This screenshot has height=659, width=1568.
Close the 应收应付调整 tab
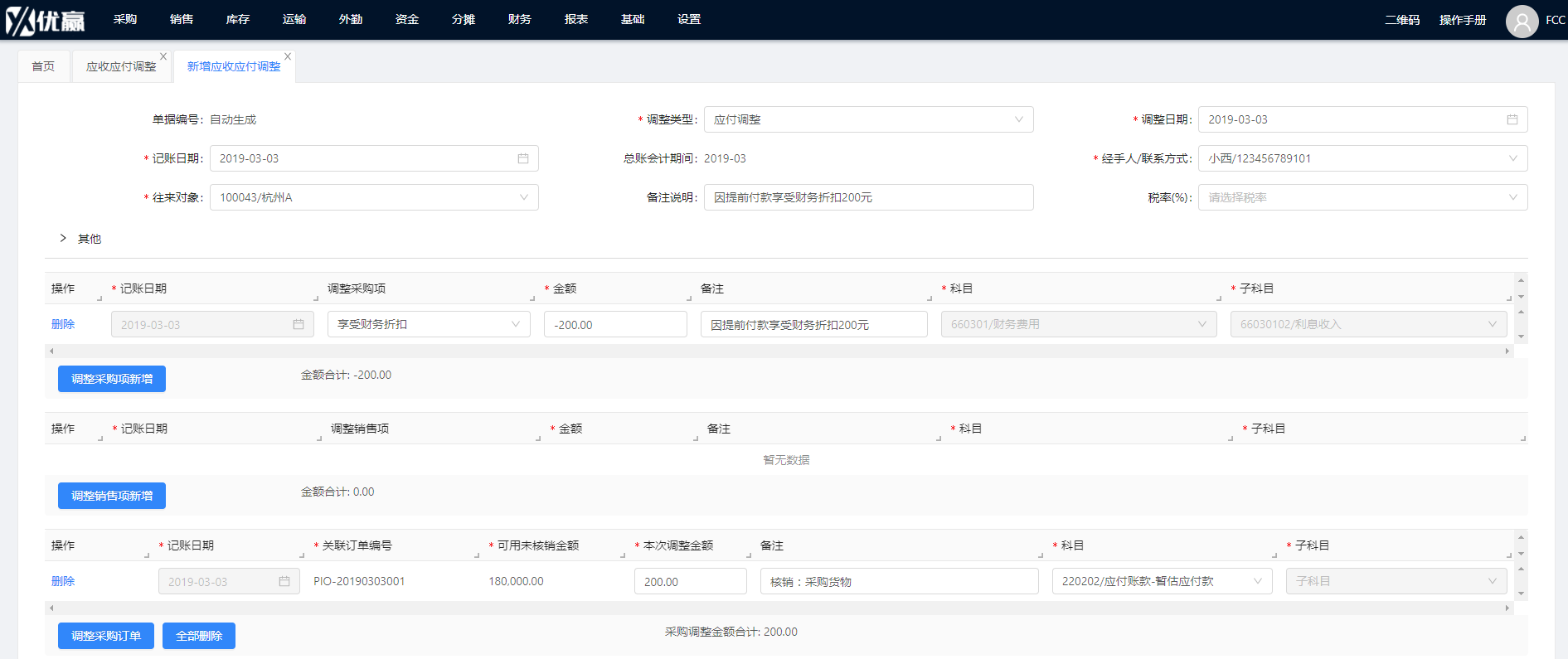[163, 56]
